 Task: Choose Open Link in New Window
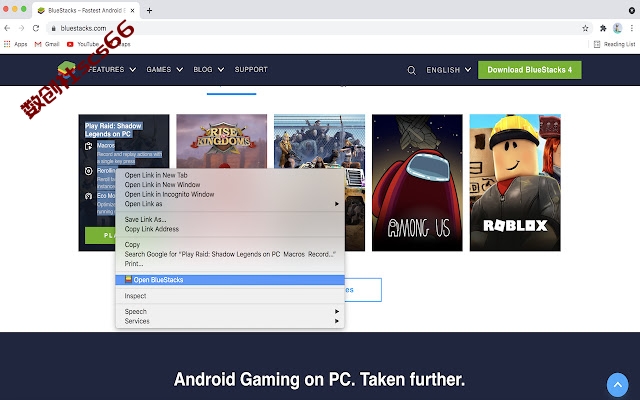(230, 184)
